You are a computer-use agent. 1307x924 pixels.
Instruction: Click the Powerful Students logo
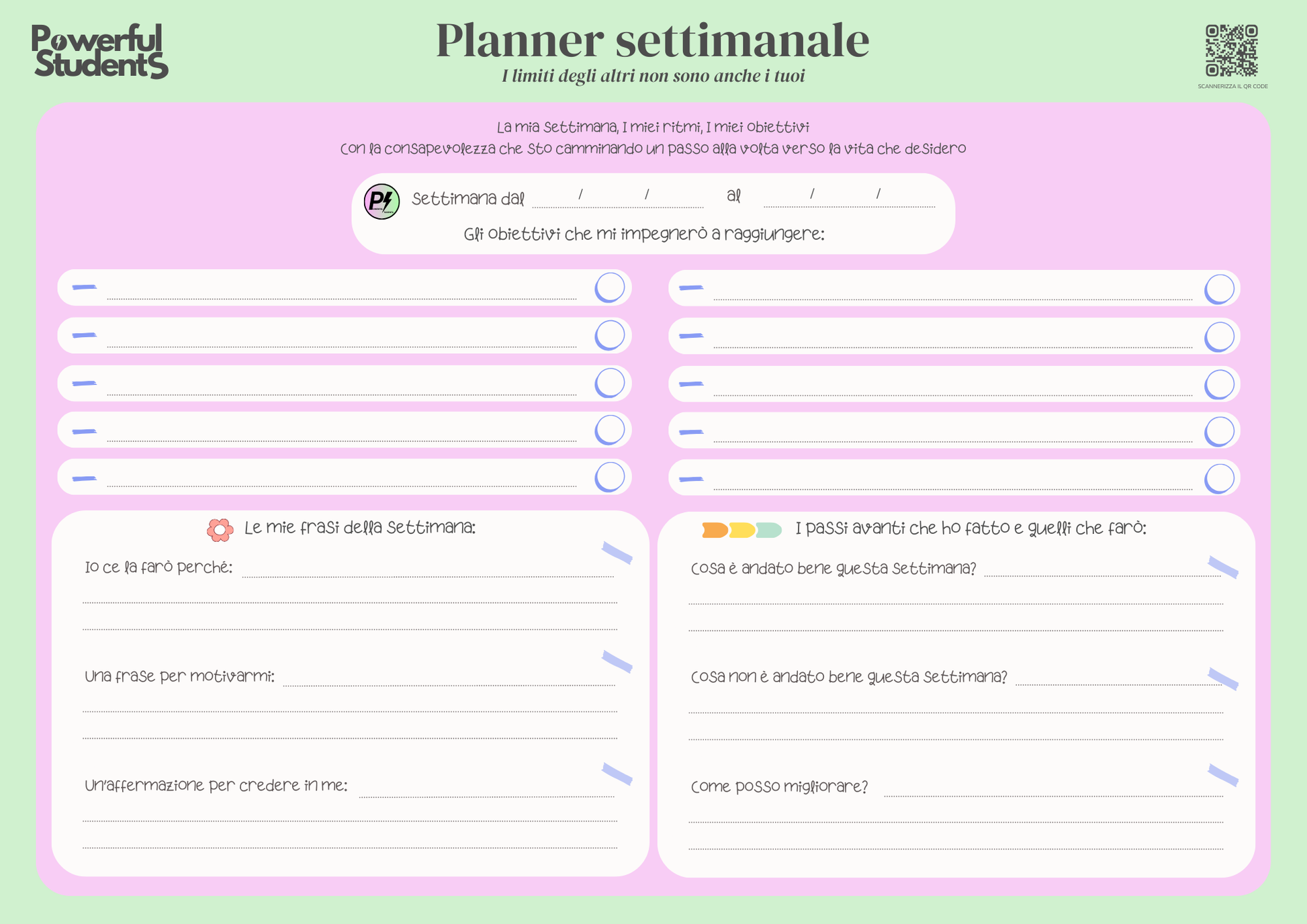[x=99, y=51]
